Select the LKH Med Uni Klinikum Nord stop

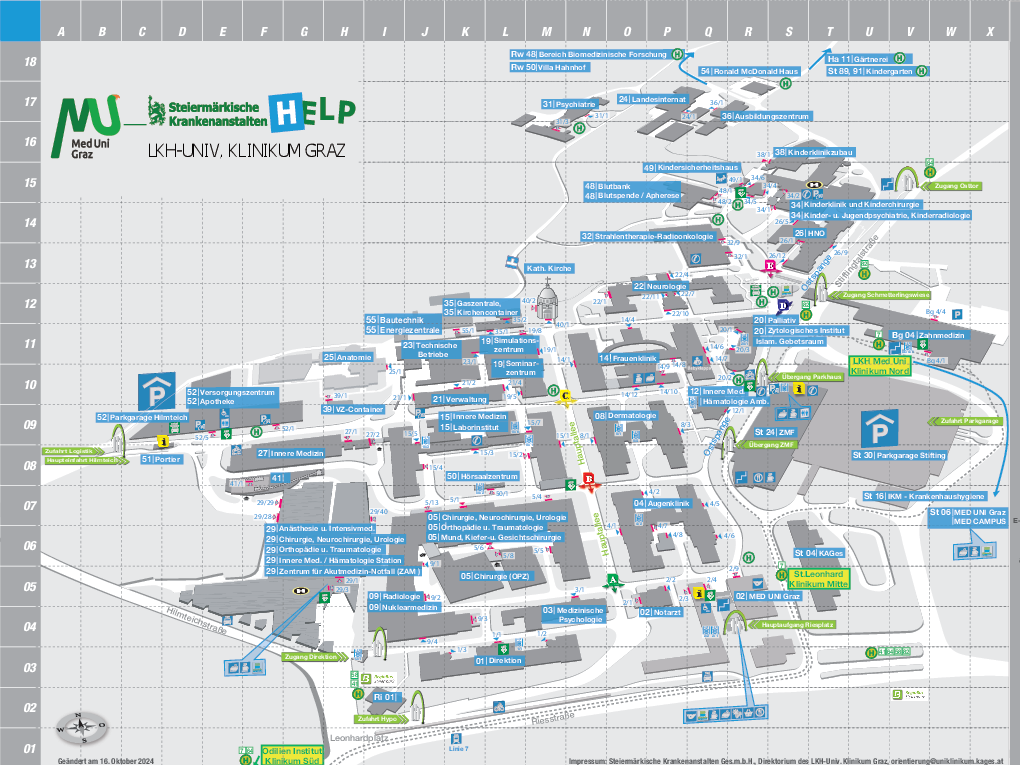pyautogui.click(x=879, y=365)
